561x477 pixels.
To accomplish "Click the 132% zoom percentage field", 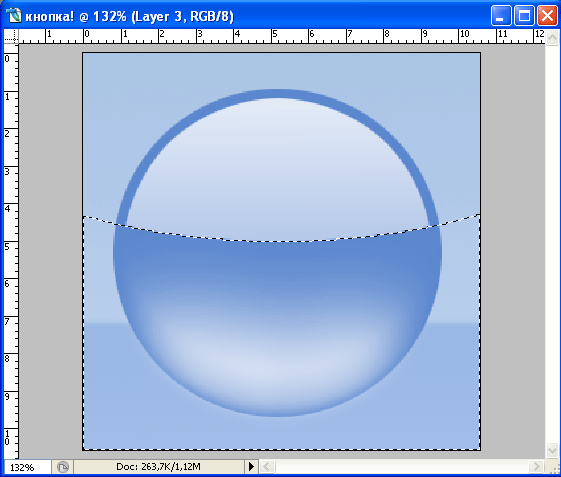I will click(27, 467).
